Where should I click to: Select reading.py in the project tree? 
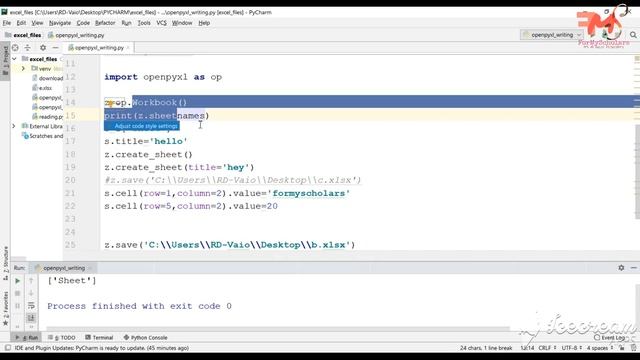pyautogui.click(x=48, y=117)
